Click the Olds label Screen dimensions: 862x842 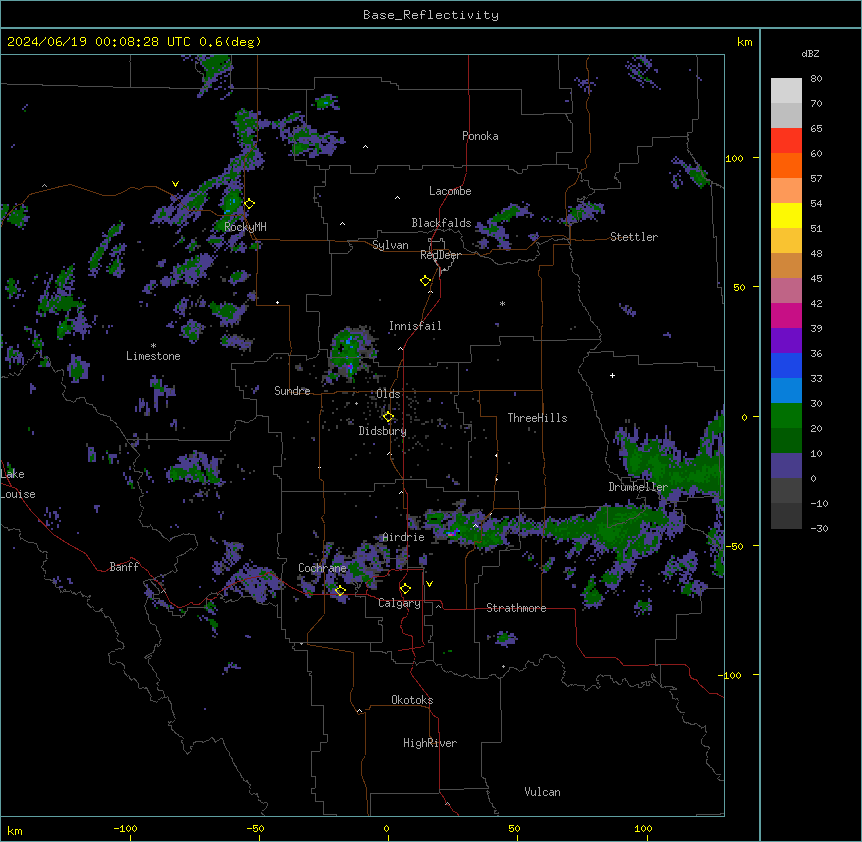tap(388, 394)
